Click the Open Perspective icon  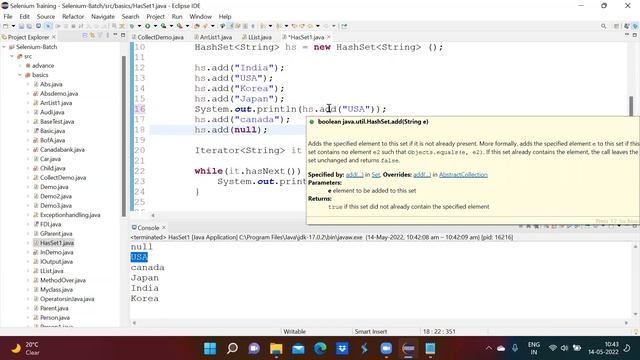[x=616, y=26]
